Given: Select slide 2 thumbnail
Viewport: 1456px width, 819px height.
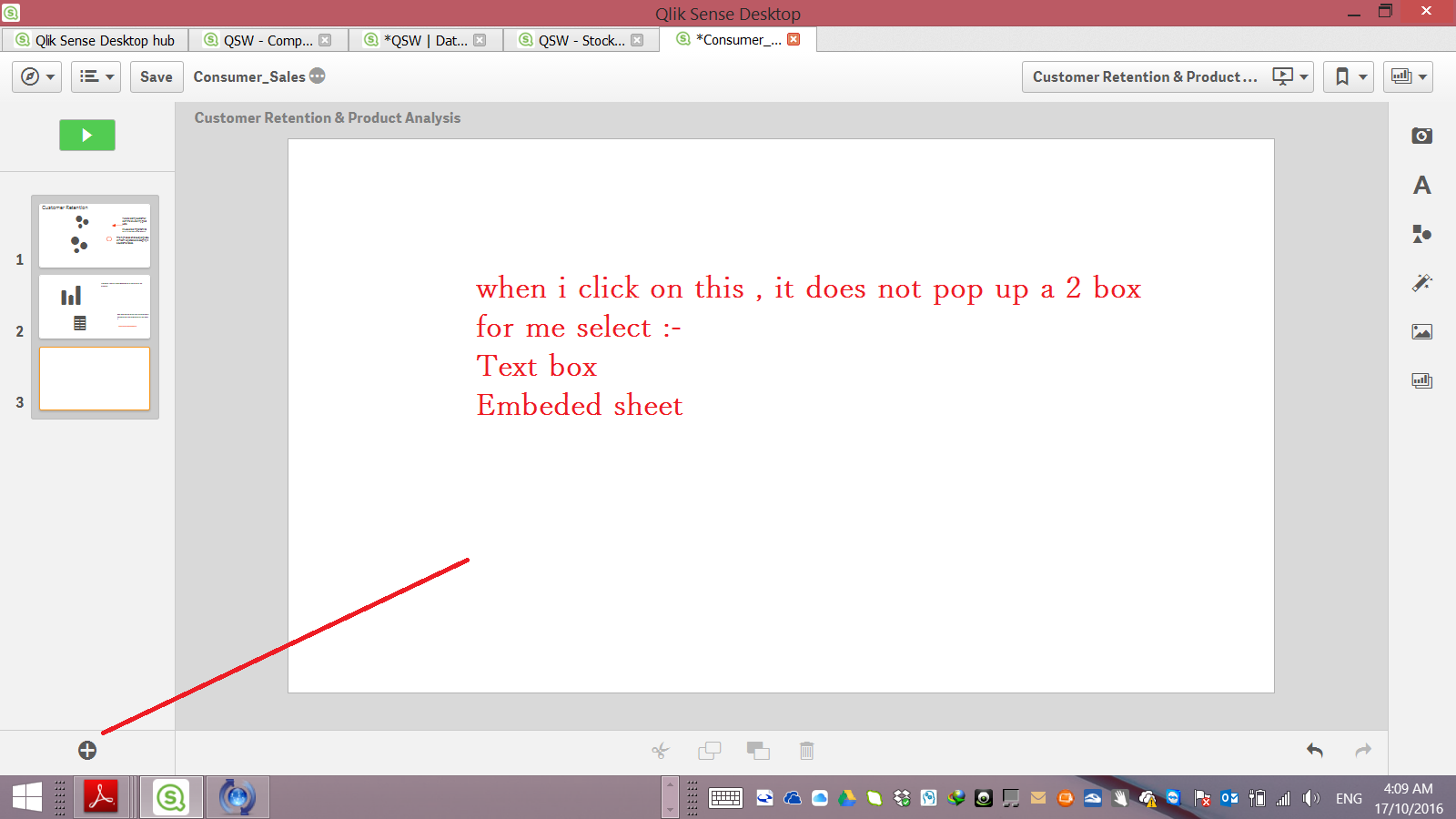Looking at the screenshot, I should (95, 308).
